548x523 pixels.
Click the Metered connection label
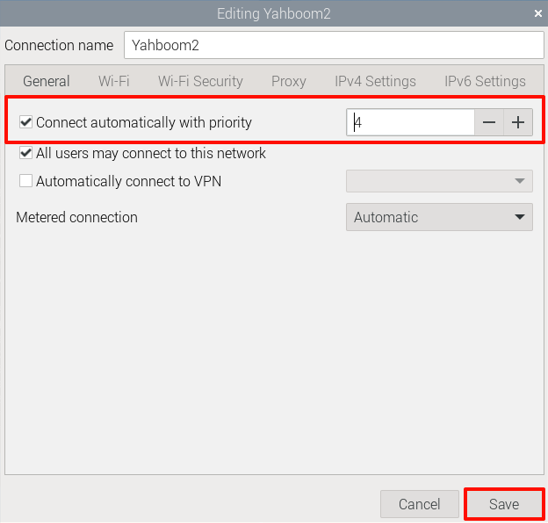point(77,217)
